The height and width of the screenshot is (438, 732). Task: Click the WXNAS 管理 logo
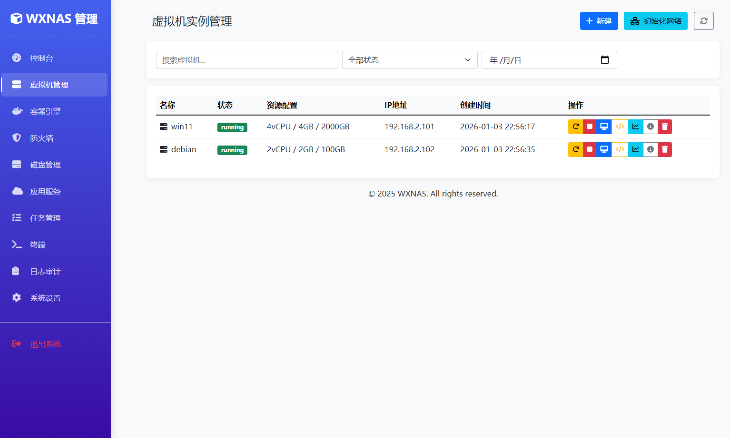(54, 19)
